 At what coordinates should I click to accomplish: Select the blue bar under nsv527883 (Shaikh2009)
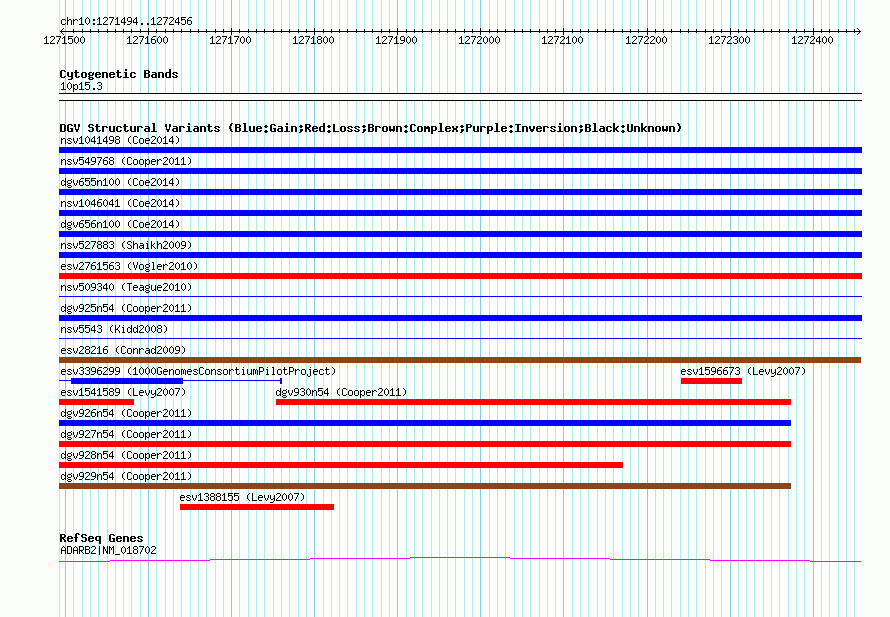(x=460, y=255)
